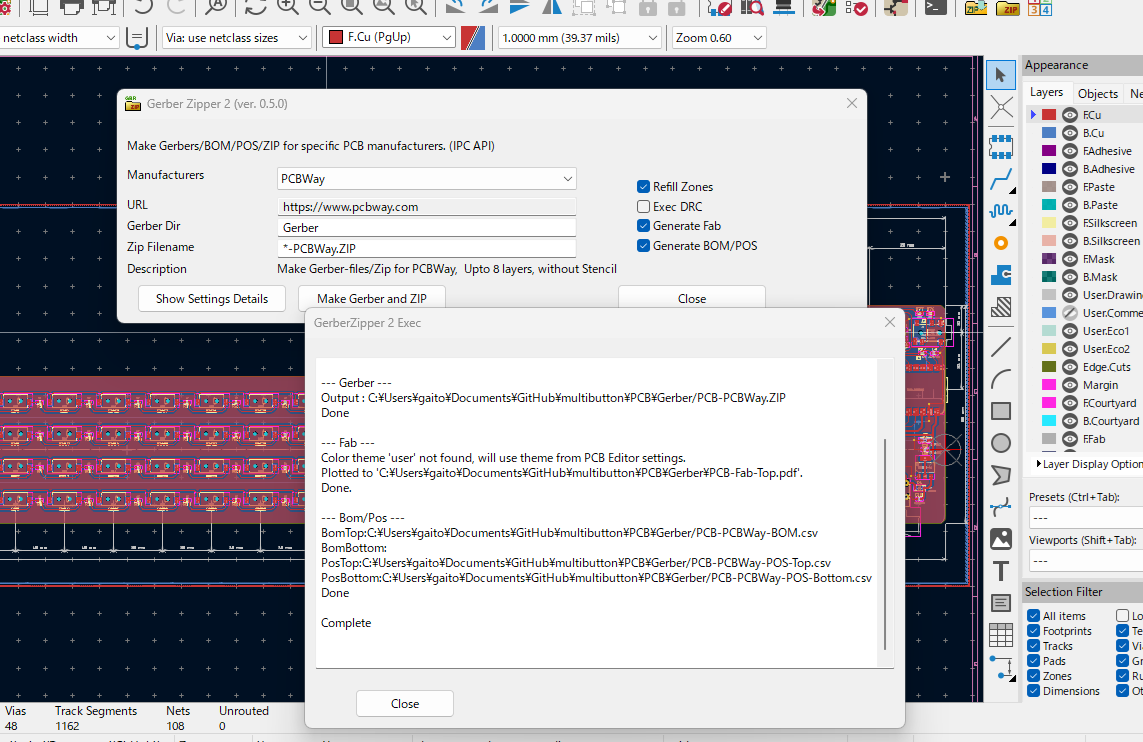Screen dimensions: 1143x742
Task: Choose the Draw Circle tool
Action: click(x=1001, y=443)
